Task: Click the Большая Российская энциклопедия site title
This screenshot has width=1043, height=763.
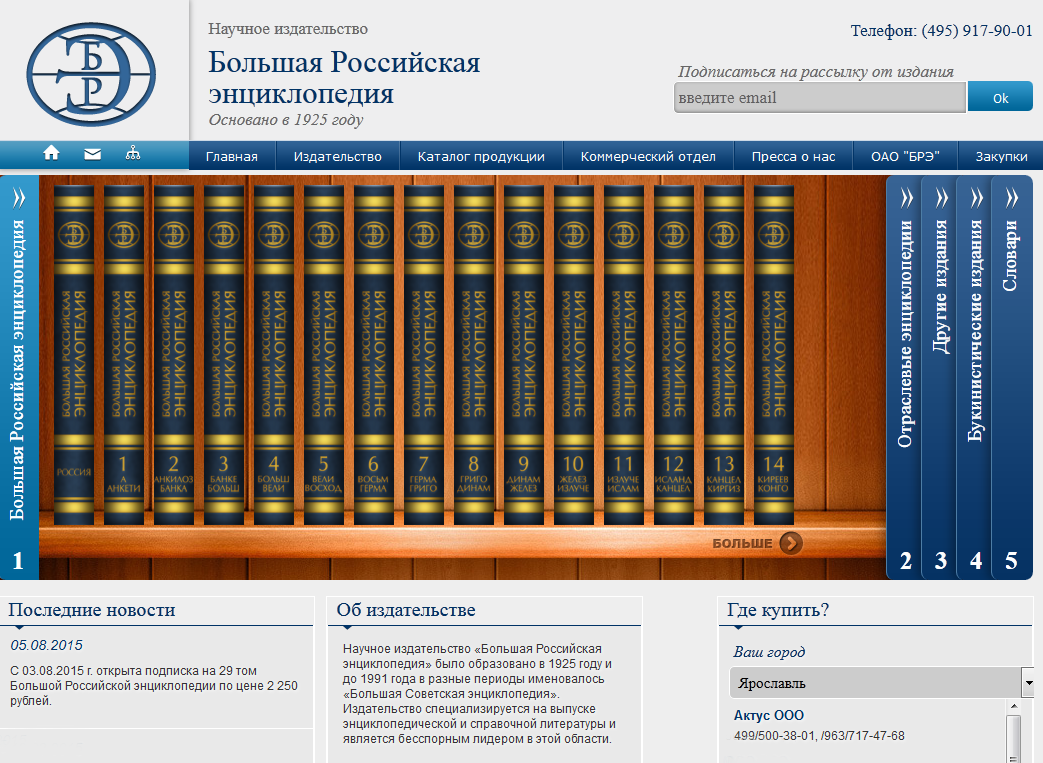Action: pos(344,78)
